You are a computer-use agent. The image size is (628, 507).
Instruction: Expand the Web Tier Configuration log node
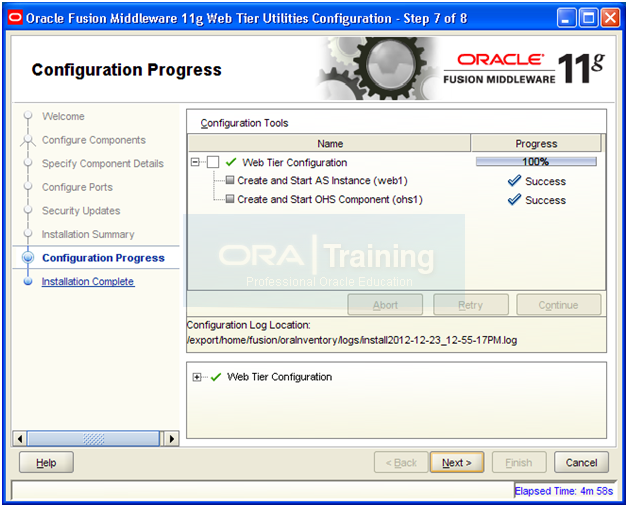pyautogui.click(x=197, y=377)
